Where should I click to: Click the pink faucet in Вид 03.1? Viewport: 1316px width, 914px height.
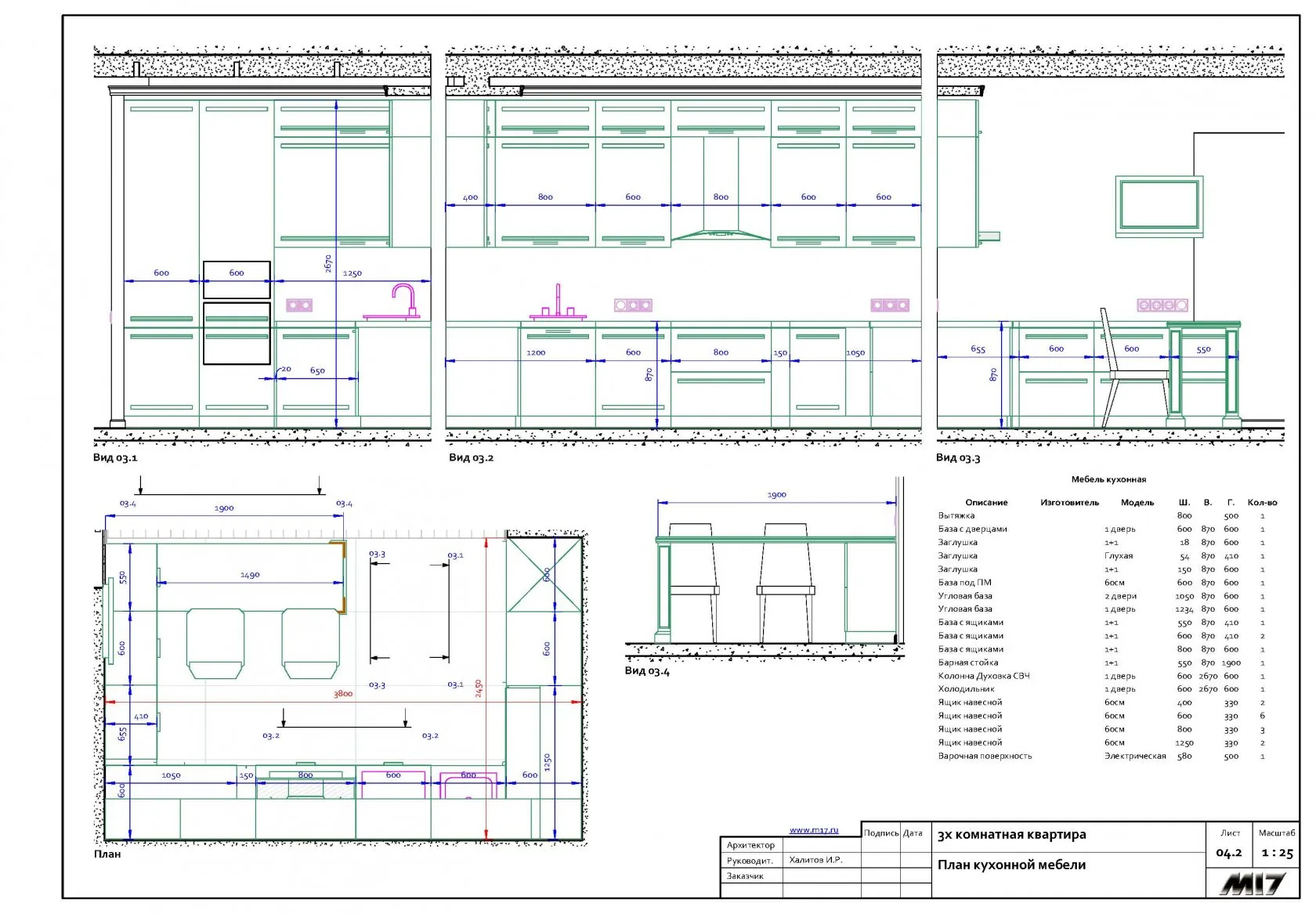click(x=403, y=301)
